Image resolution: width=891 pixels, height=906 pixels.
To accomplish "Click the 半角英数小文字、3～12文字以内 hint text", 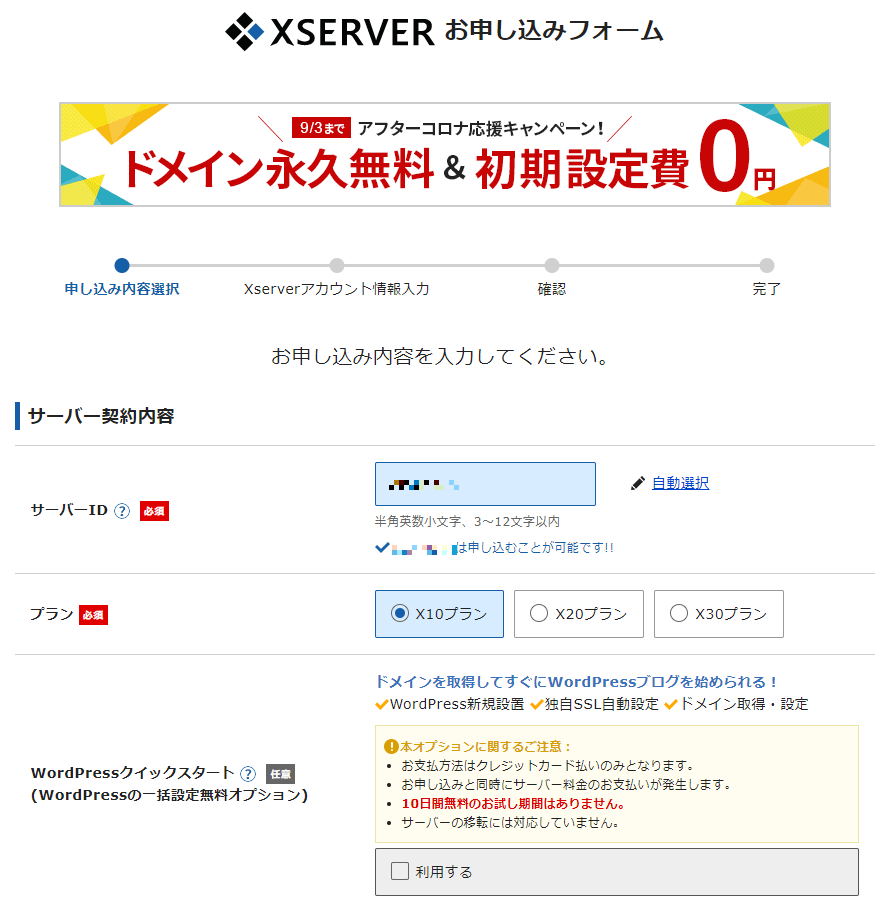I will coord(467,522).
